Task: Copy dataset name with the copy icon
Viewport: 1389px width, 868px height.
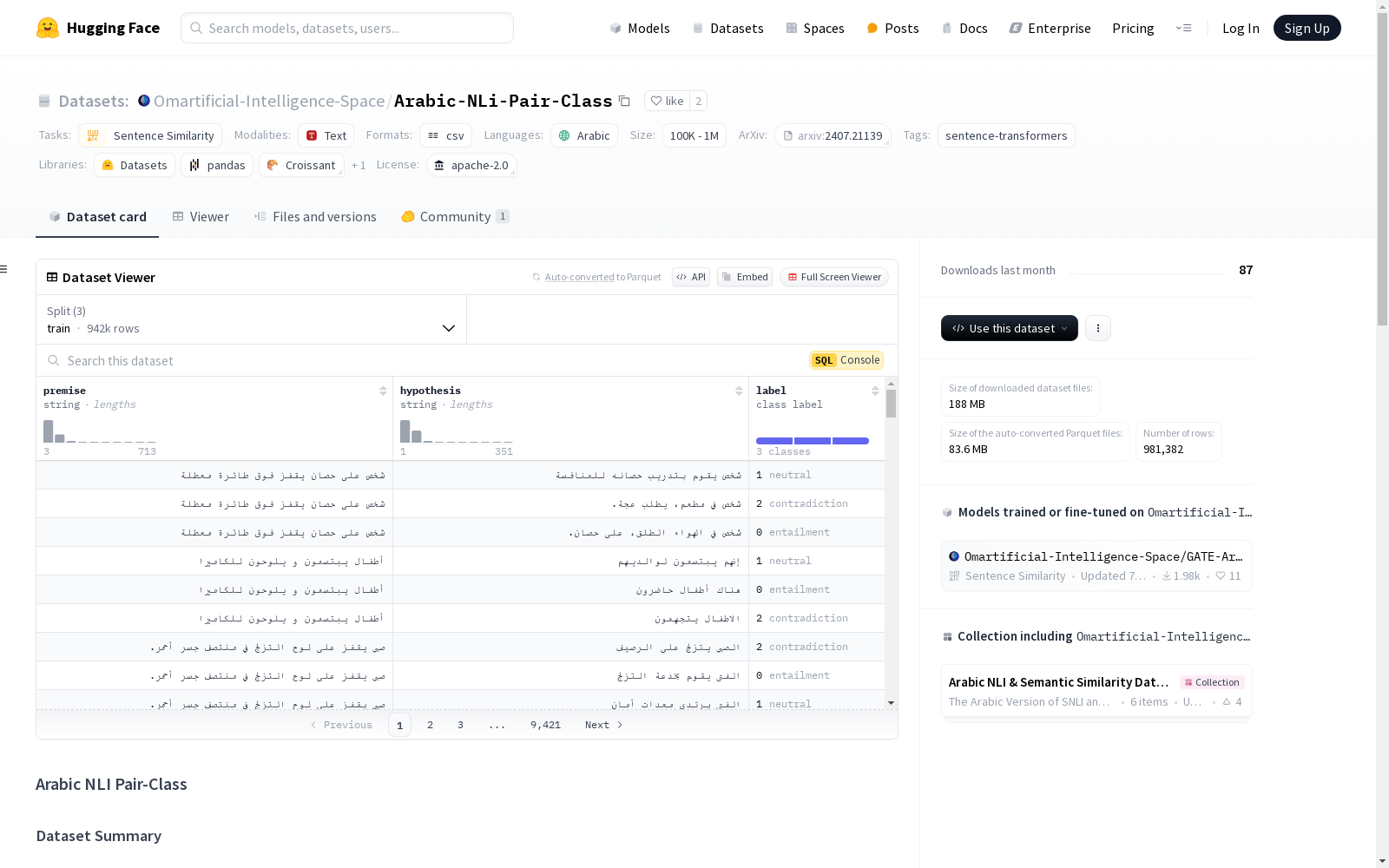Action: tap(624, 101)
